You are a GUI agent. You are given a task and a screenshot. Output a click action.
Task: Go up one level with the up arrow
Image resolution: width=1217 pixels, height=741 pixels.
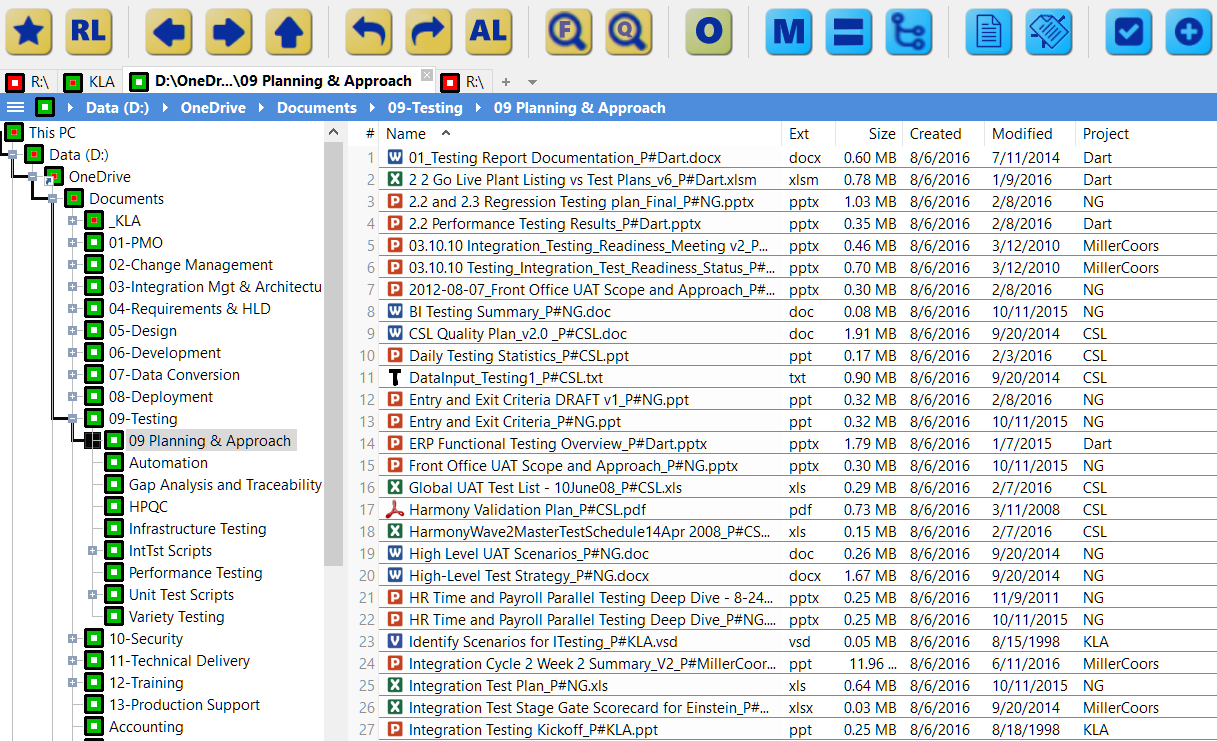289,31
